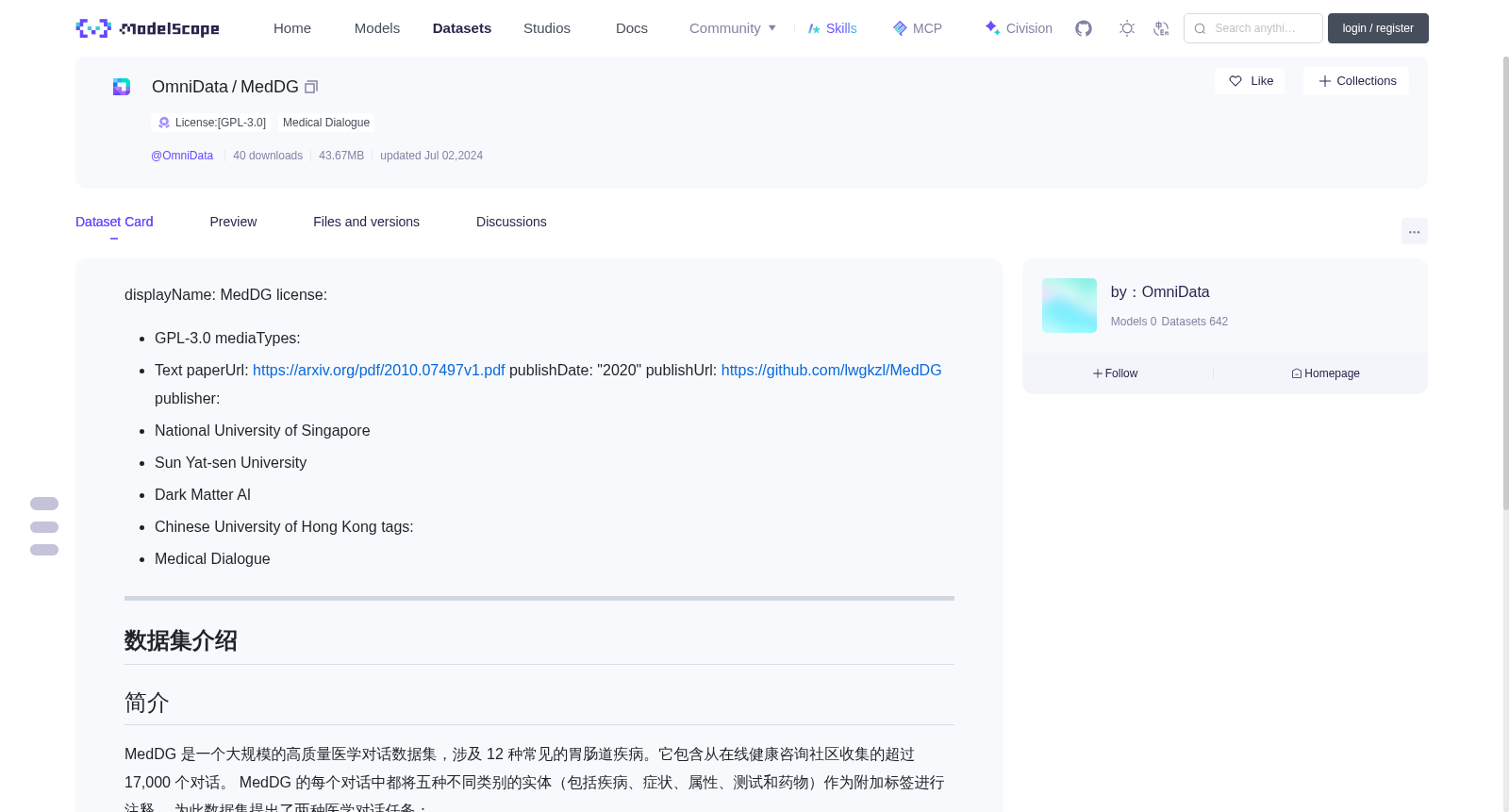Click the 数据集介绍 heading
This screenshot has width=1509, height=812.
click(x=181, y=640)
